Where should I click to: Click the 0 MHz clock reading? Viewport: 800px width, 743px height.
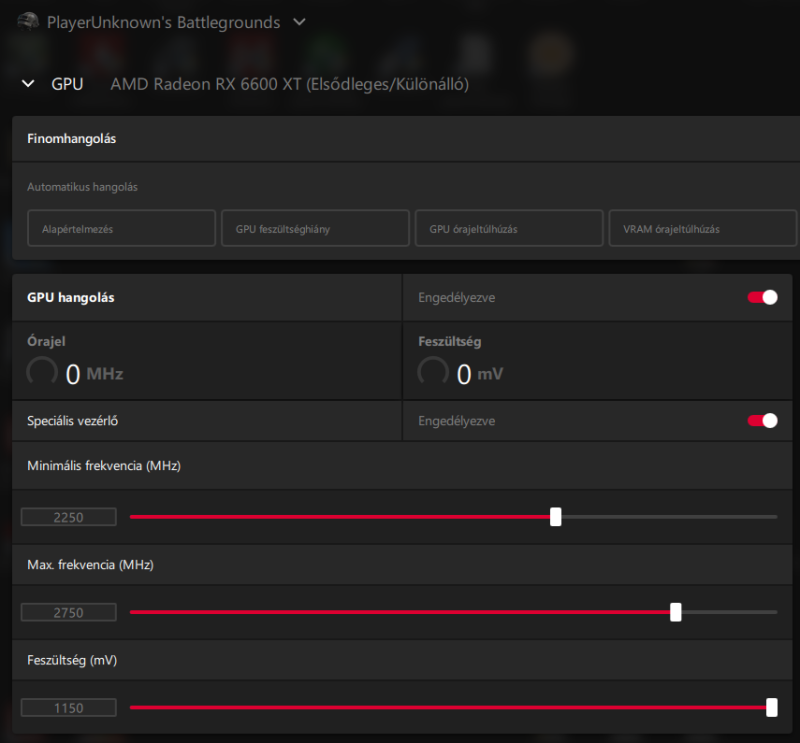tap(94, 374)
